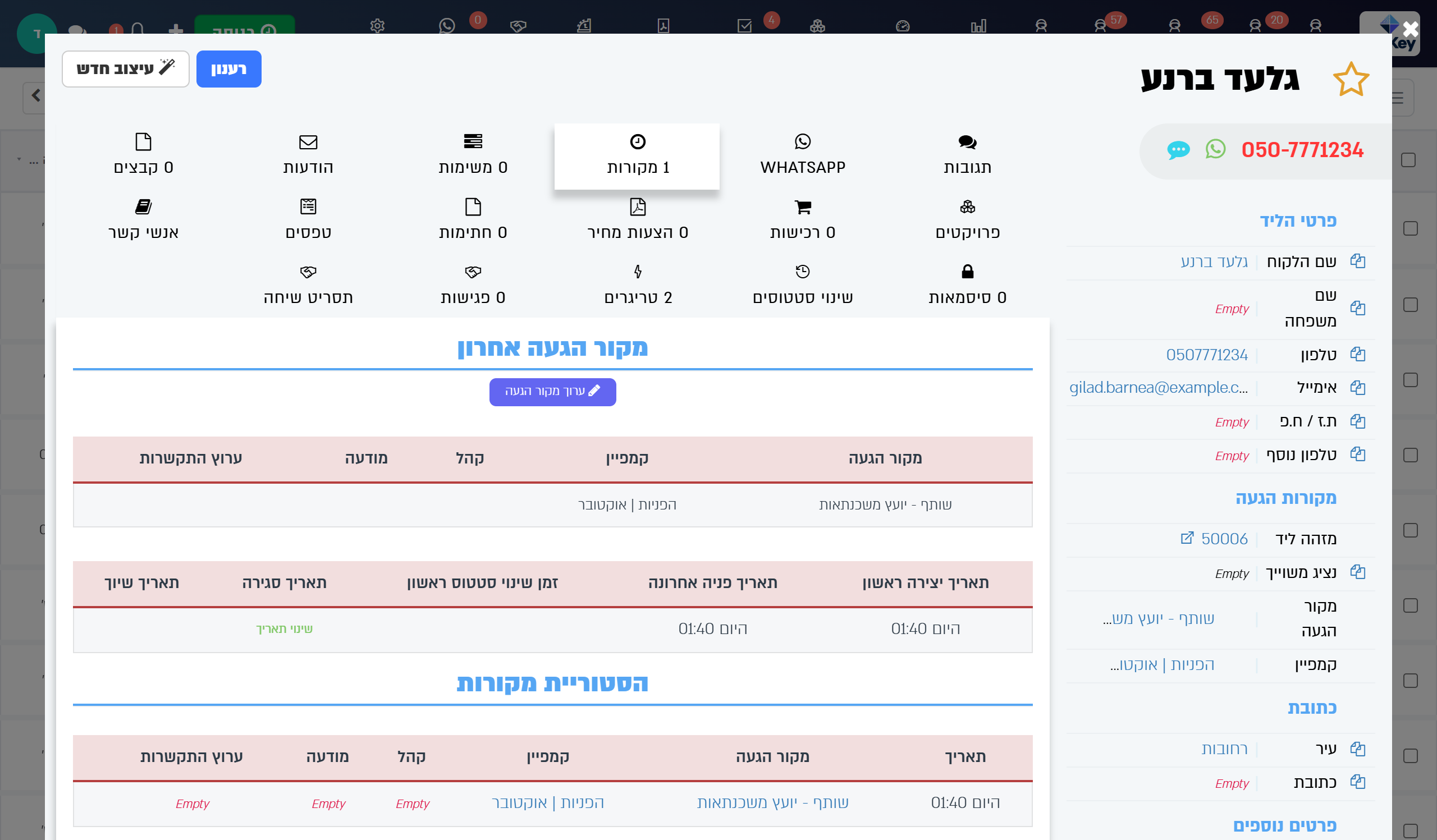Click the רענון refresh button
The height and width of the screenshot is (840, 1437).
click(228, 69)
